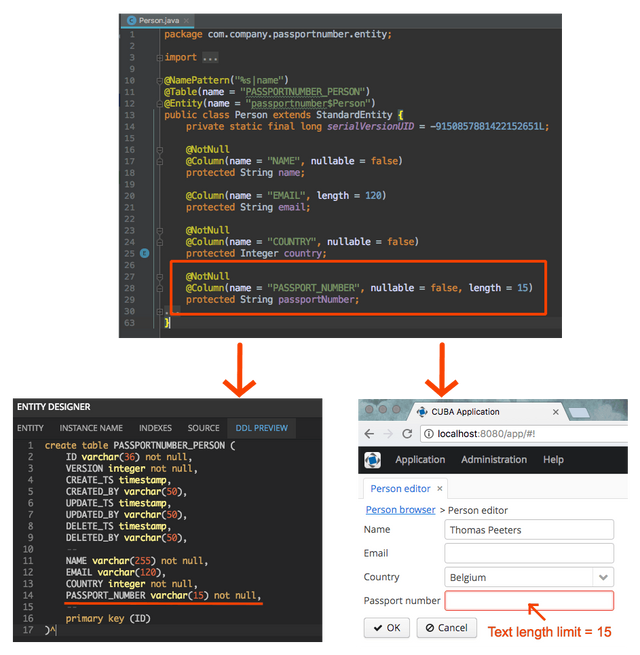Switch to the INSTANCE NAME tab
This screenshot has height=655, width=640.
tap(91, 428)
